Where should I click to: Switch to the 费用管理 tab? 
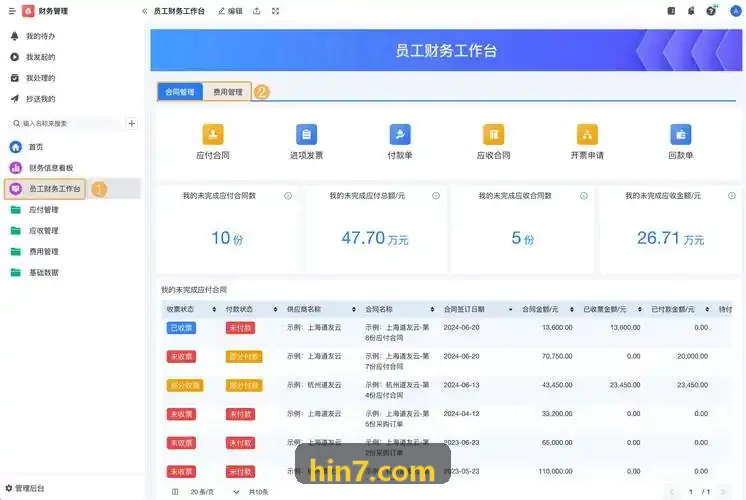227,92
